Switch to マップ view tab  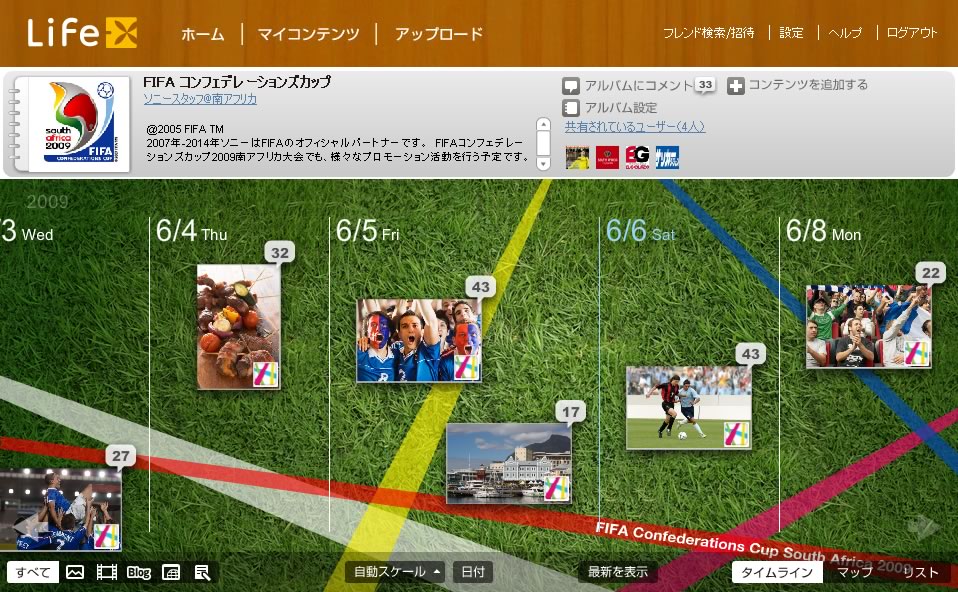(x=855, y=572)
